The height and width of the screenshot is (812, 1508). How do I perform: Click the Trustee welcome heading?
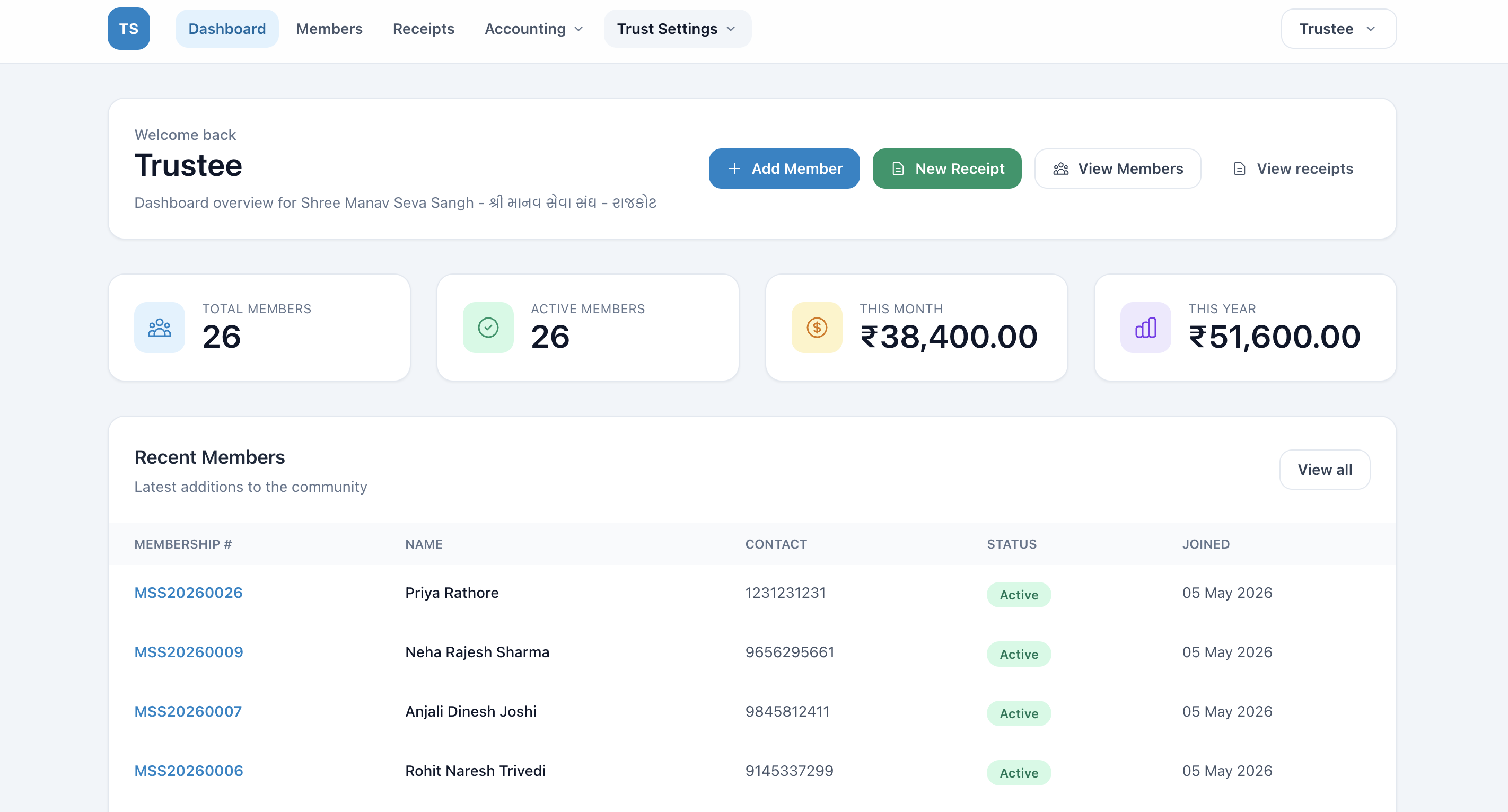[x=189, y=165]
